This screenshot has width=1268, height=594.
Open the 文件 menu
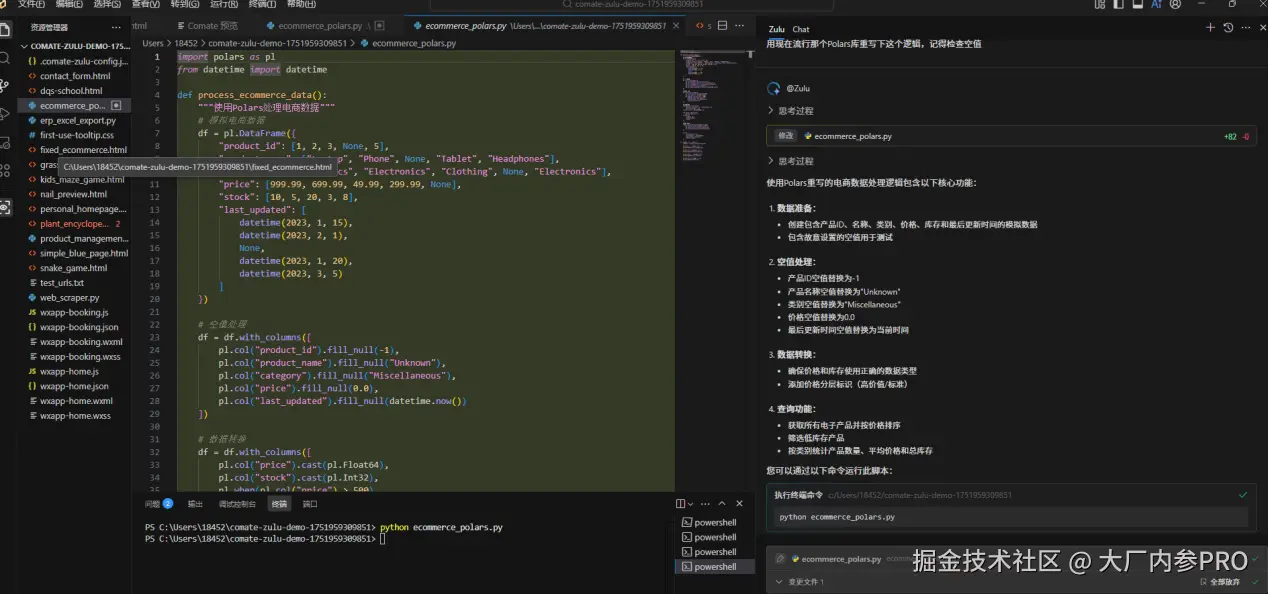tap(31, 5)
